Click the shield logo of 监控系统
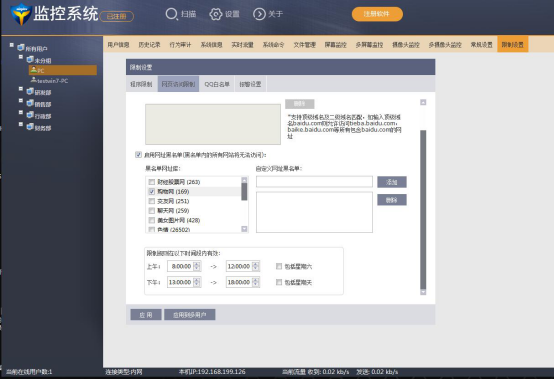 21,14
